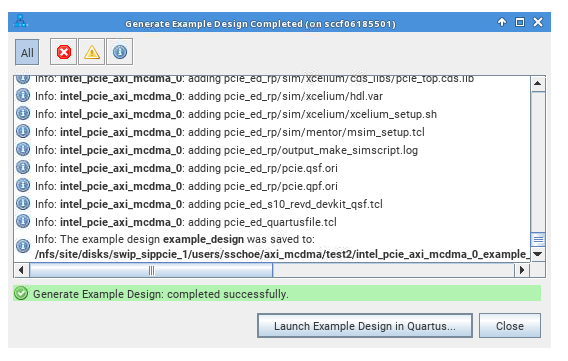The image size is (568, 361).
Task: Click the info icon beside msim_setup.tcl message
Action: [23, 131]
